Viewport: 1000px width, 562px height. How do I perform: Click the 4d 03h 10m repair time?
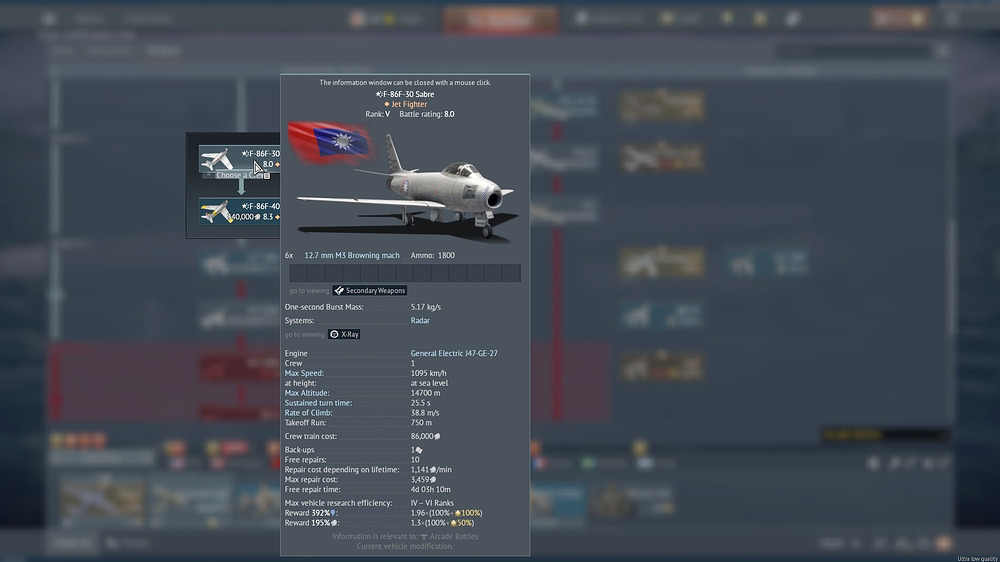pyautogui.click(x=430, y=490)
